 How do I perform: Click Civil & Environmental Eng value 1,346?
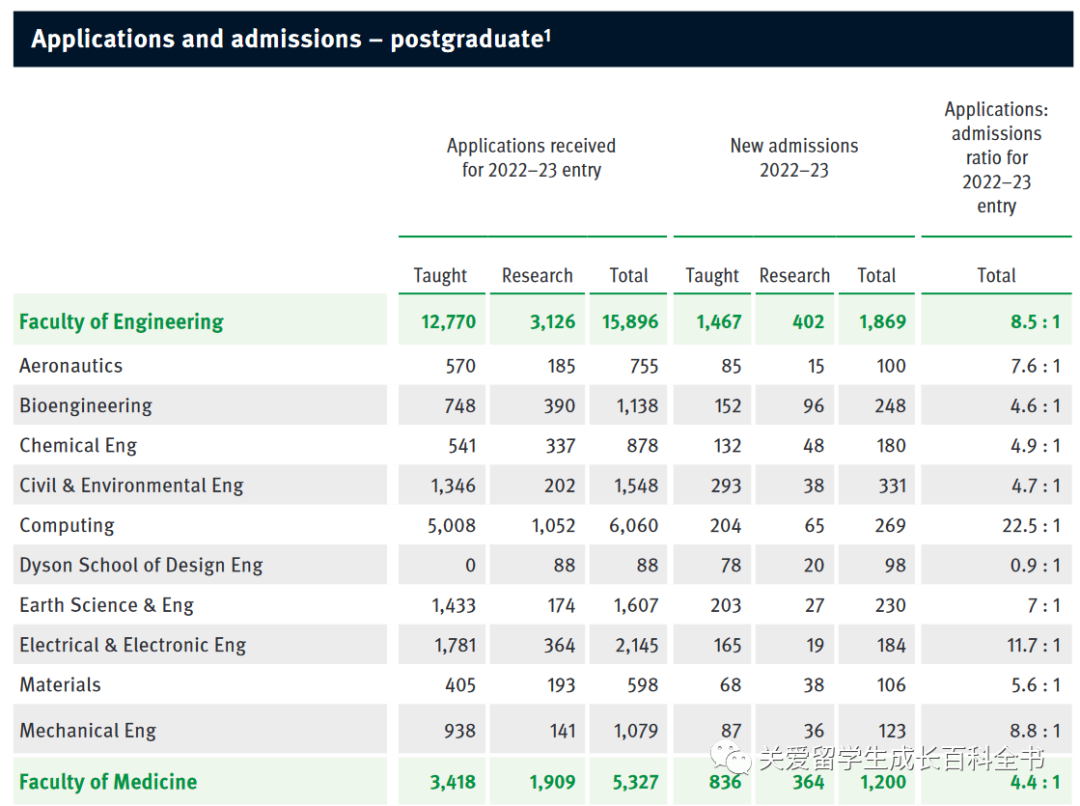pyautogui.click(x=453, y=486)
